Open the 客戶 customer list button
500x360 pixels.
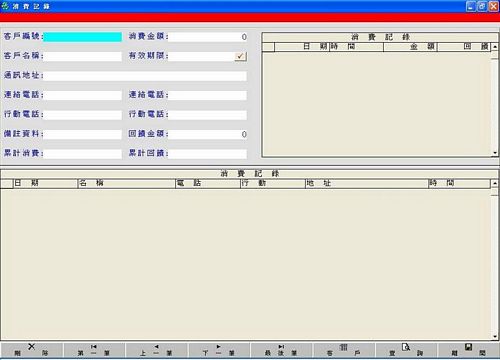click(344, 350)
